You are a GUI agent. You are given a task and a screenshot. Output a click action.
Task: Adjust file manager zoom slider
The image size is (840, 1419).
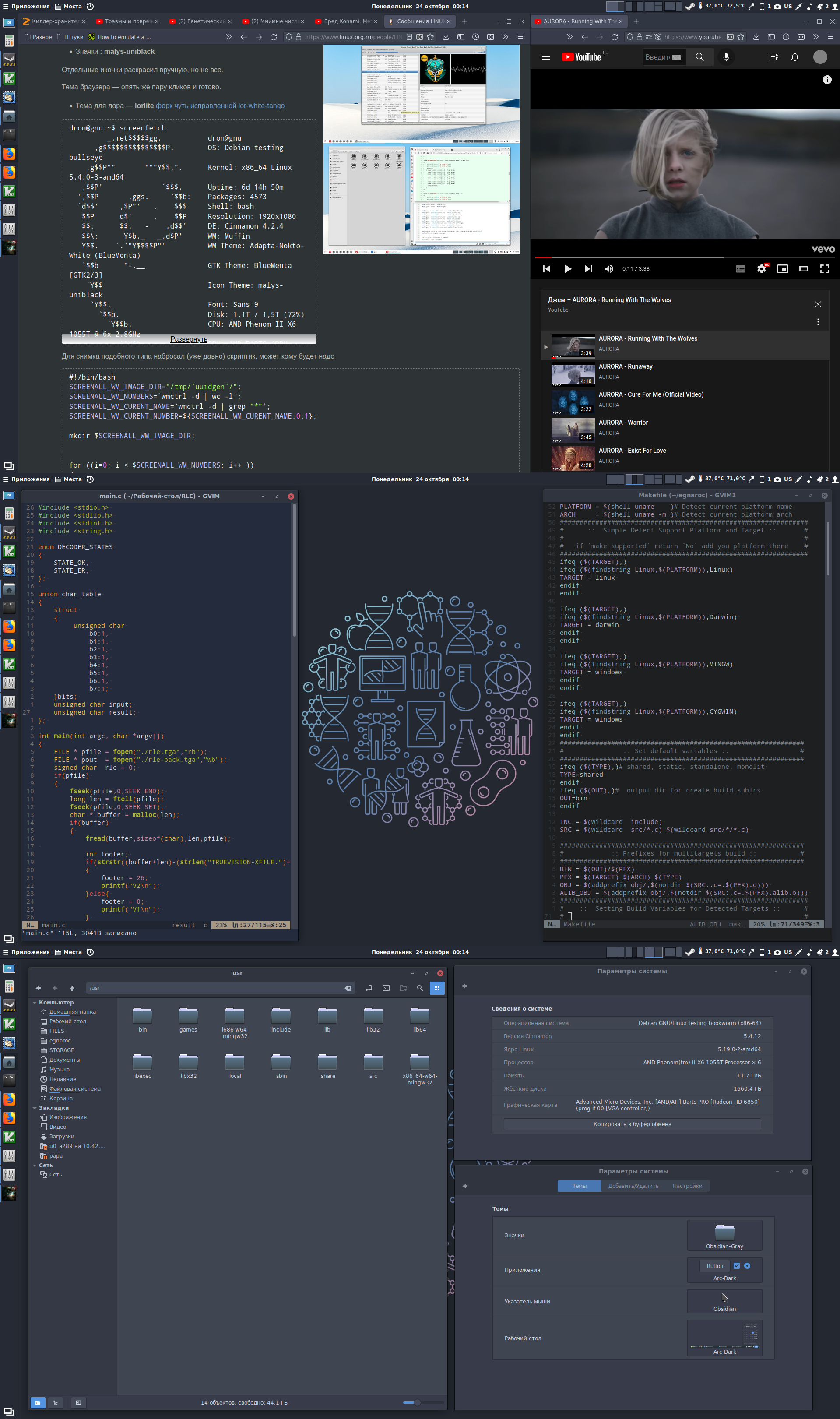[x=423, y=1402]
